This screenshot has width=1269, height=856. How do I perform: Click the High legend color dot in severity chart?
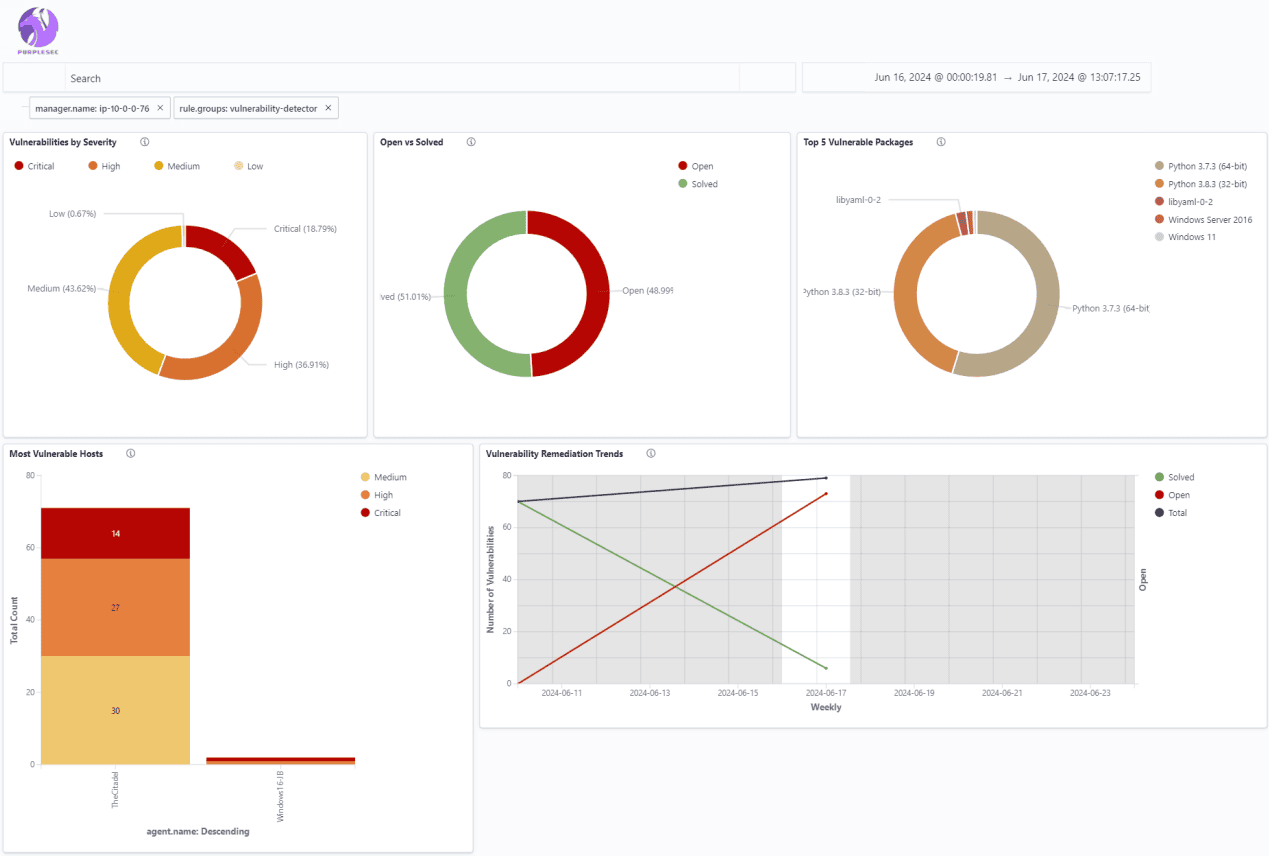pos(93,166)
